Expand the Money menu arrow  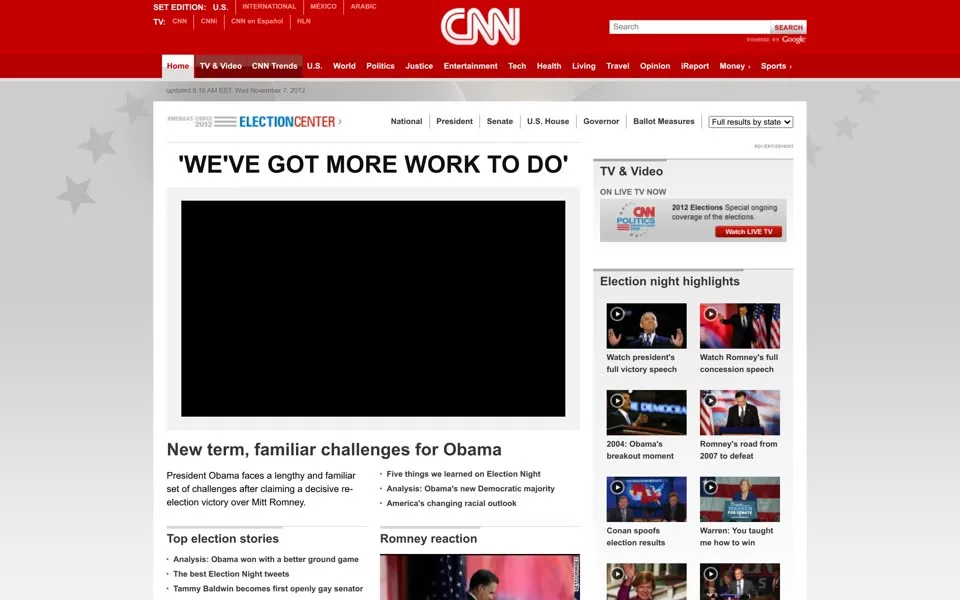(x=749, y=67)
